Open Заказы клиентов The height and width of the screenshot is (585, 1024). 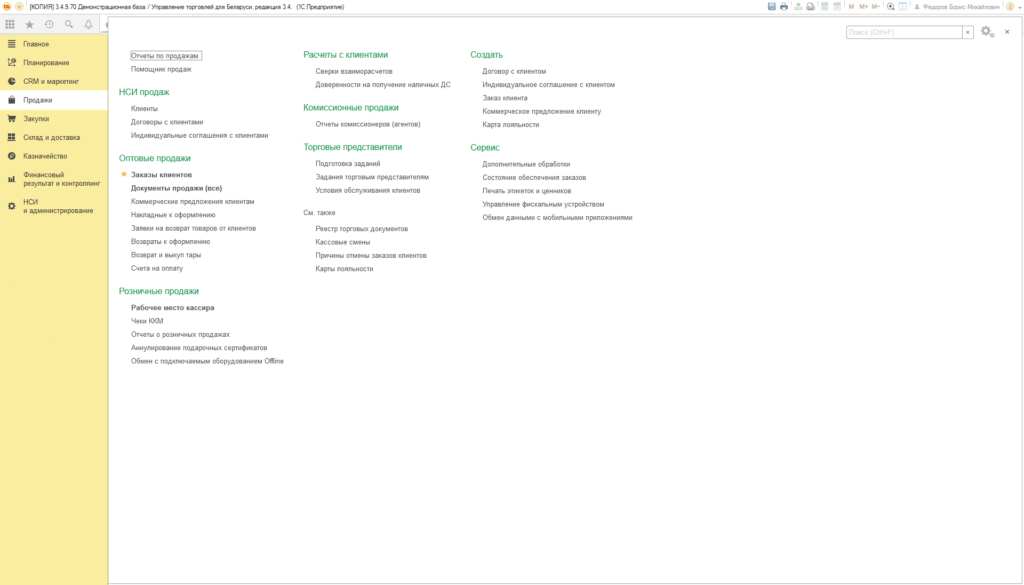pos(161,175)
